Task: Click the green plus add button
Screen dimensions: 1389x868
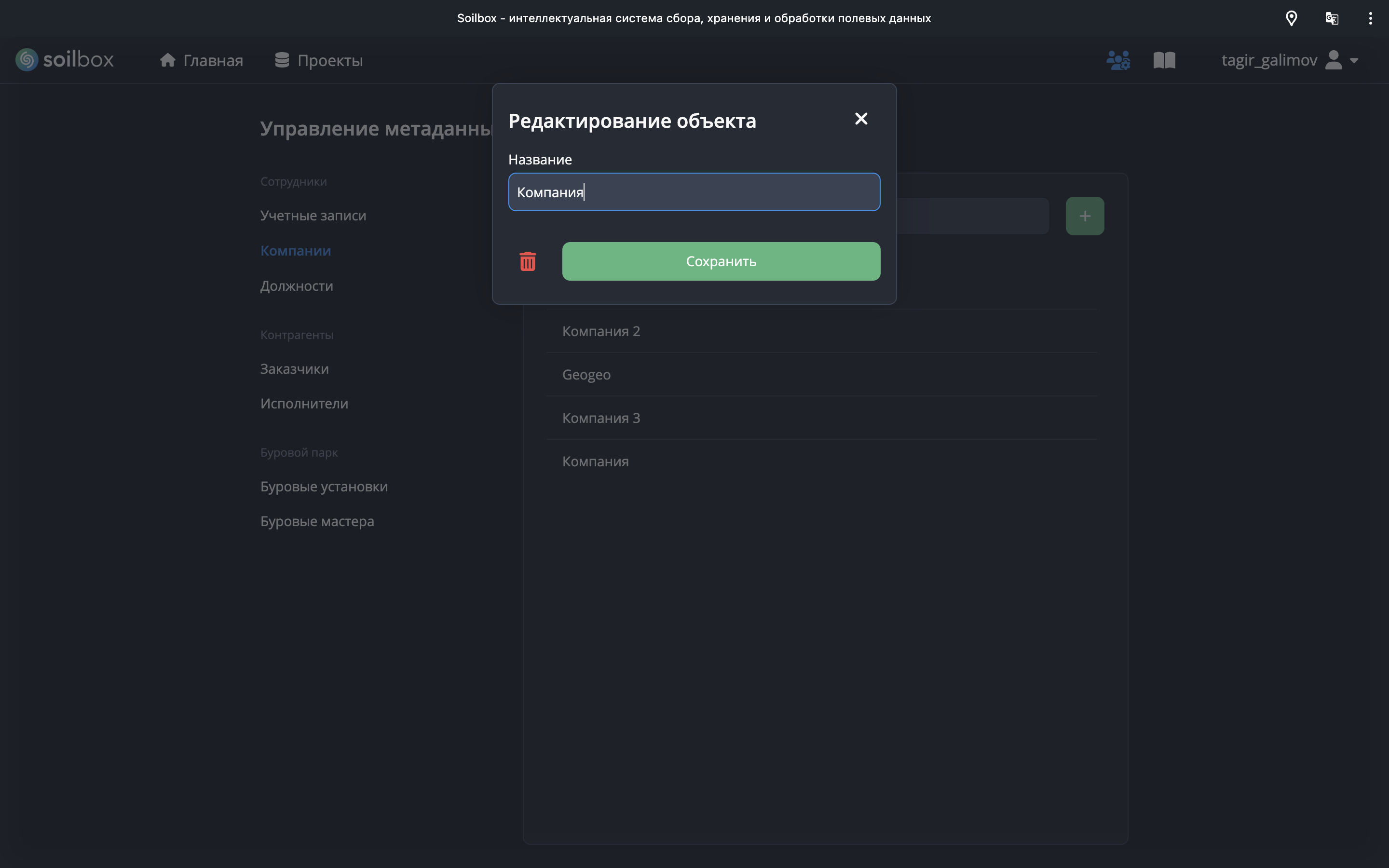Action: click(1084, 216)
